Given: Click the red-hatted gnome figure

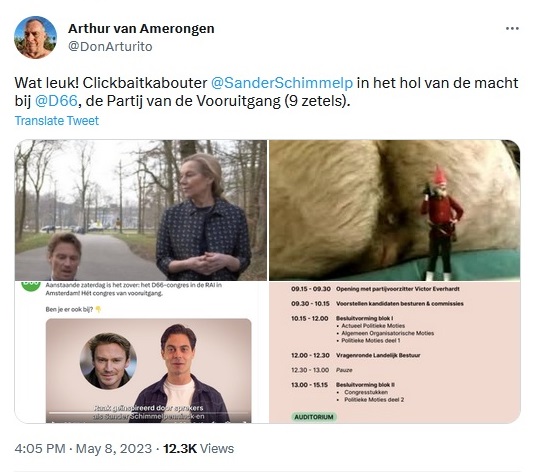Looking at the screenshot, I should tap(440, 223).
